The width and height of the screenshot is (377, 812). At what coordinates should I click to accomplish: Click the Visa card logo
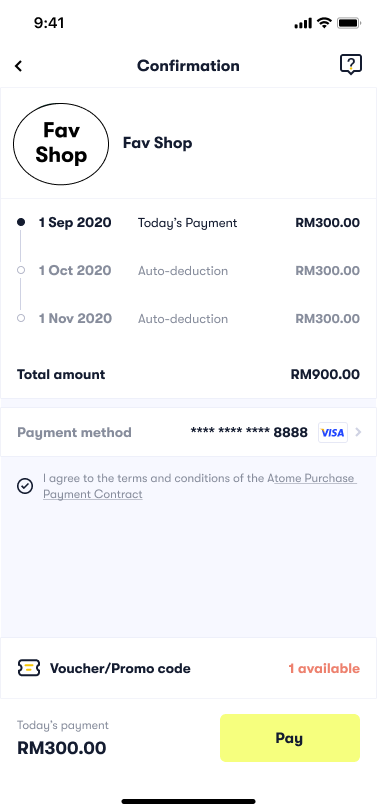[332, 432]
